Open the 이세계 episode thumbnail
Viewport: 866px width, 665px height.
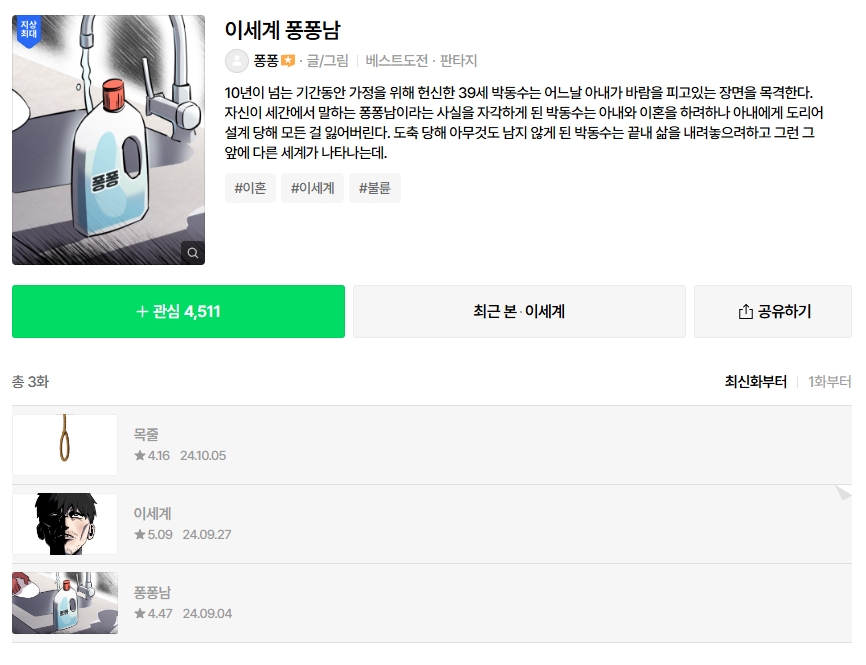65,524
